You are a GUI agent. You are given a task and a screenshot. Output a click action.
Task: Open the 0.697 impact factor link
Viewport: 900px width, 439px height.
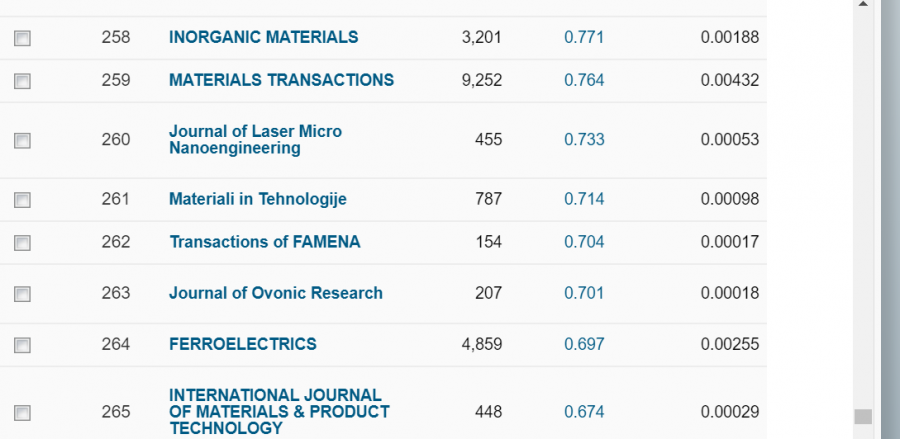pyautogui.click(x=584, y=344)
